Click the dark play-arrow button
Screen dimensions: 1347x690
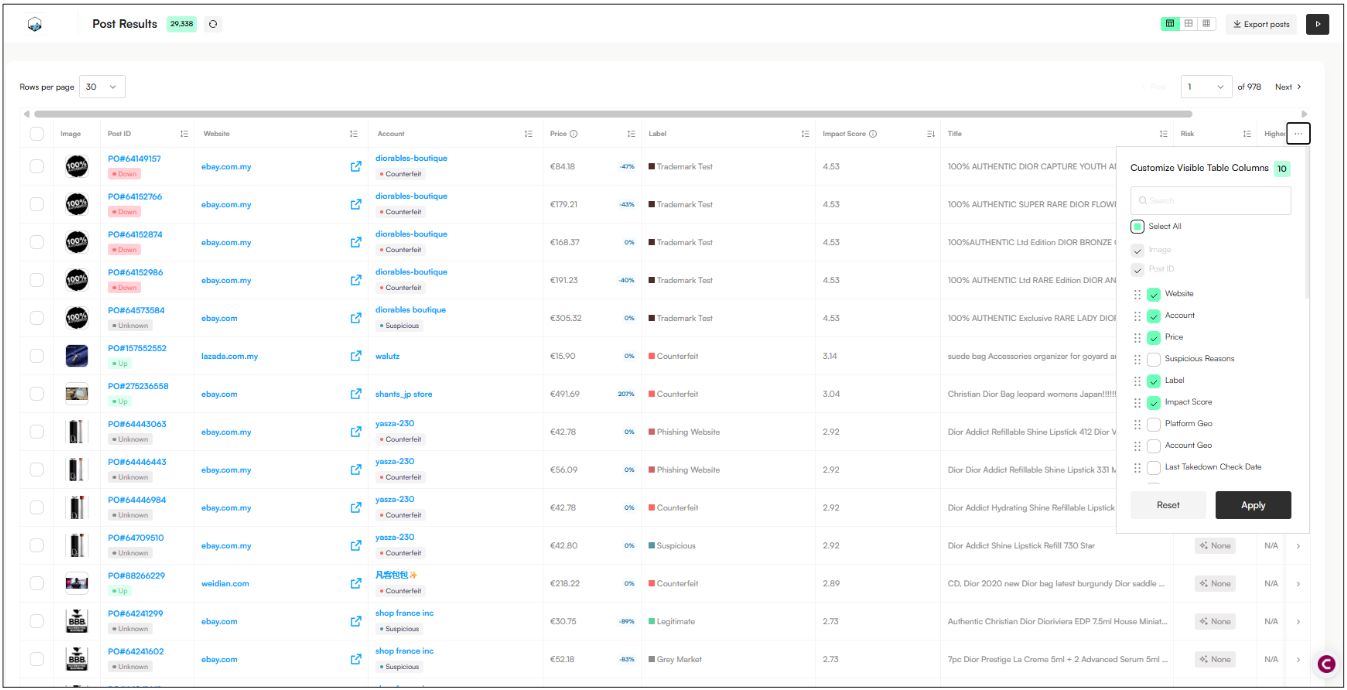click(x=1317, y=24)
